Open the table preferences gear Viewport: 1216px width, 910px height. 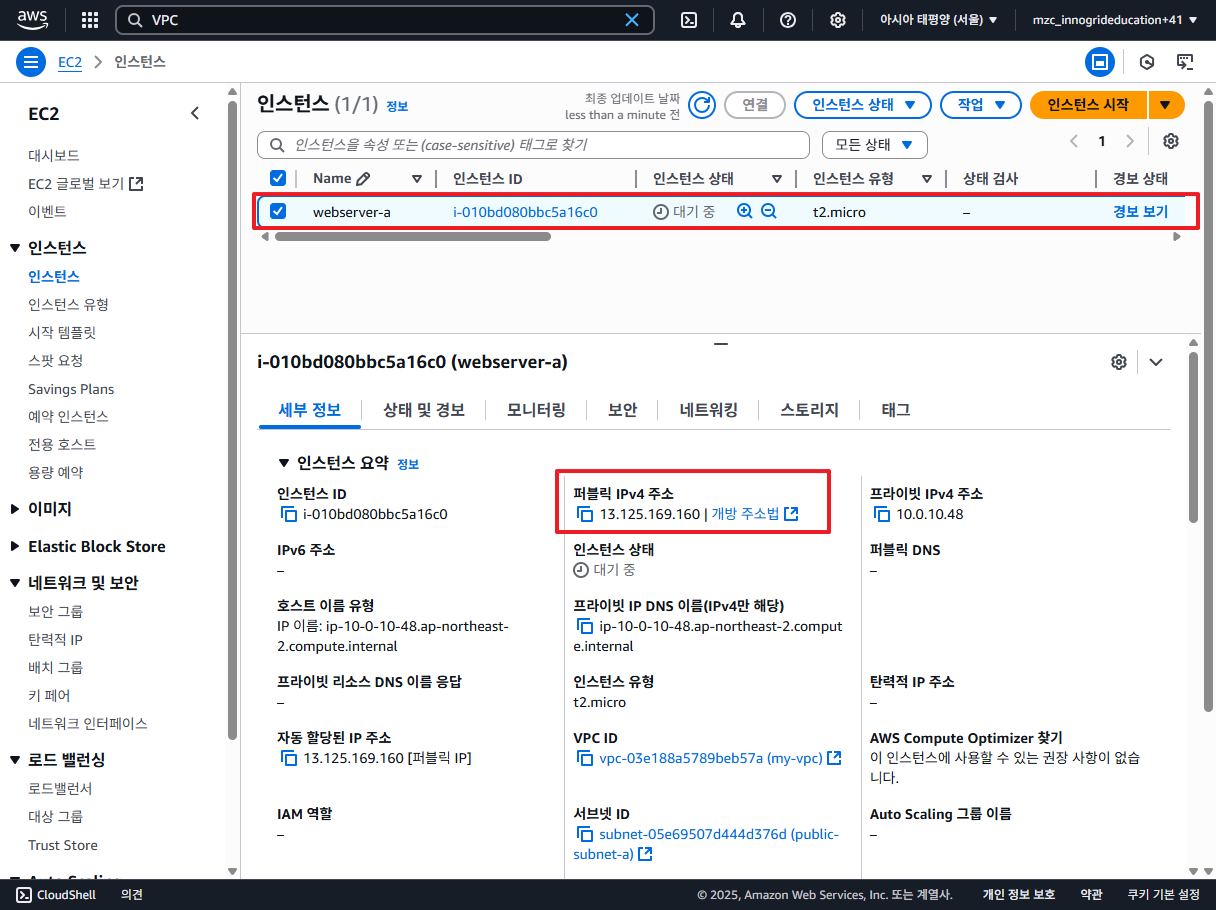(x=1171, y=141)
